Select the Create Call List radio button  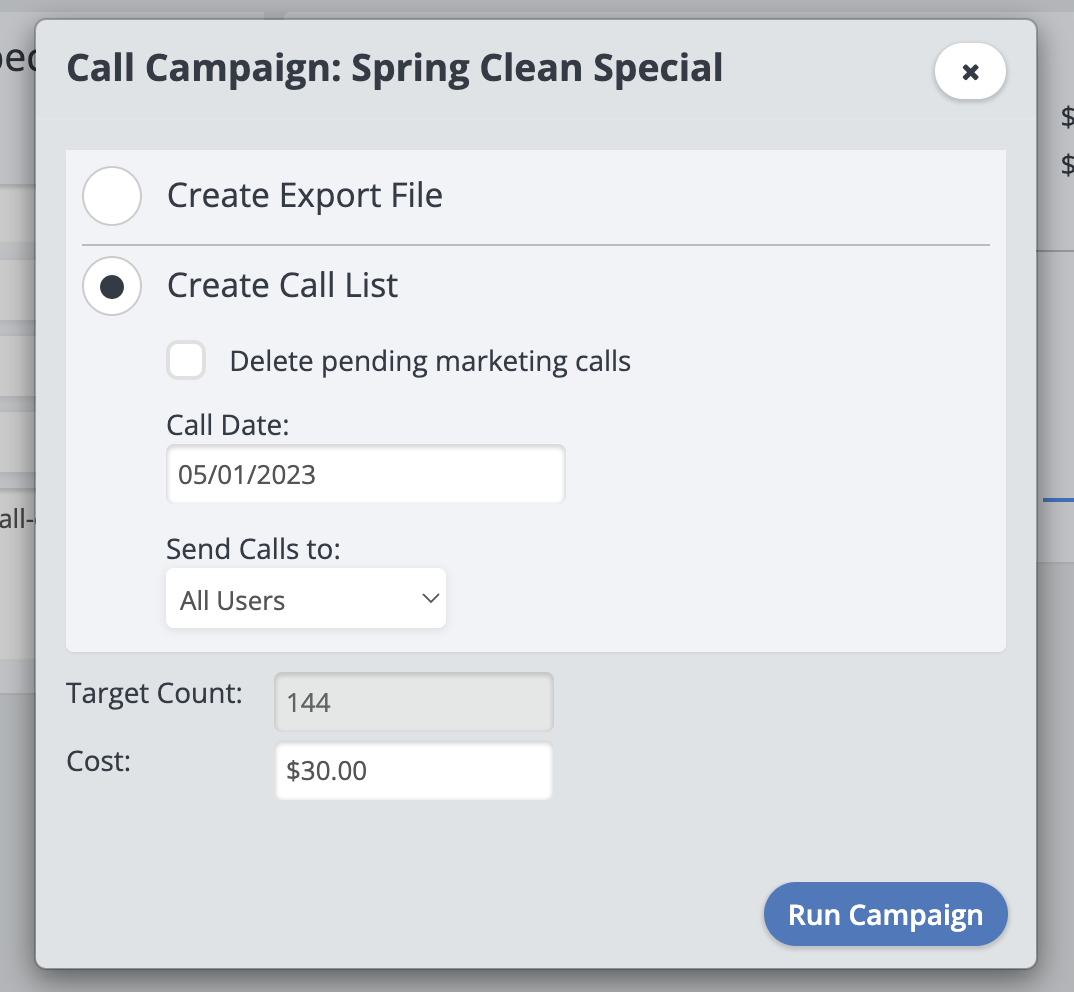[112, 287]
